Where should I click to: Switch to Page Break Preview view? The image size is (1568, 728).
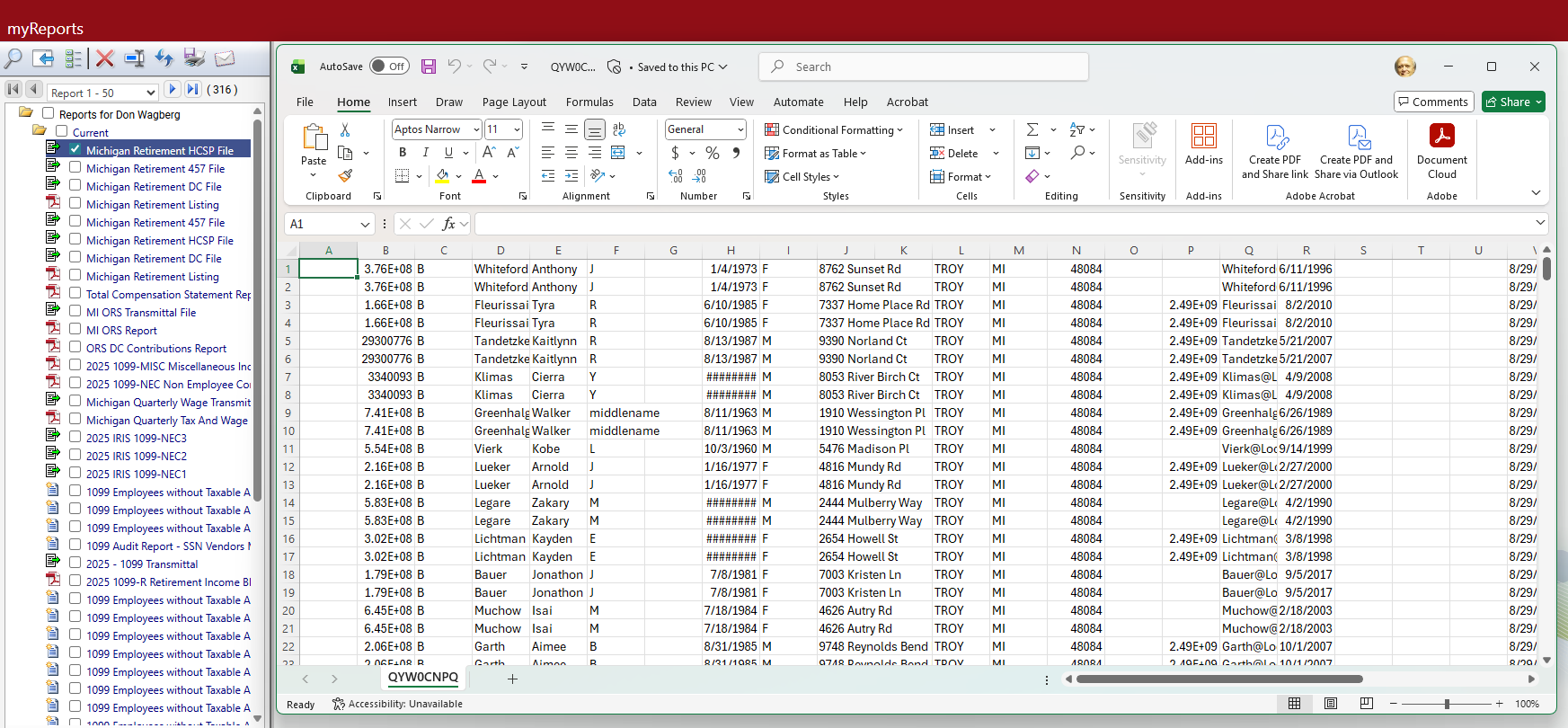1366,704
